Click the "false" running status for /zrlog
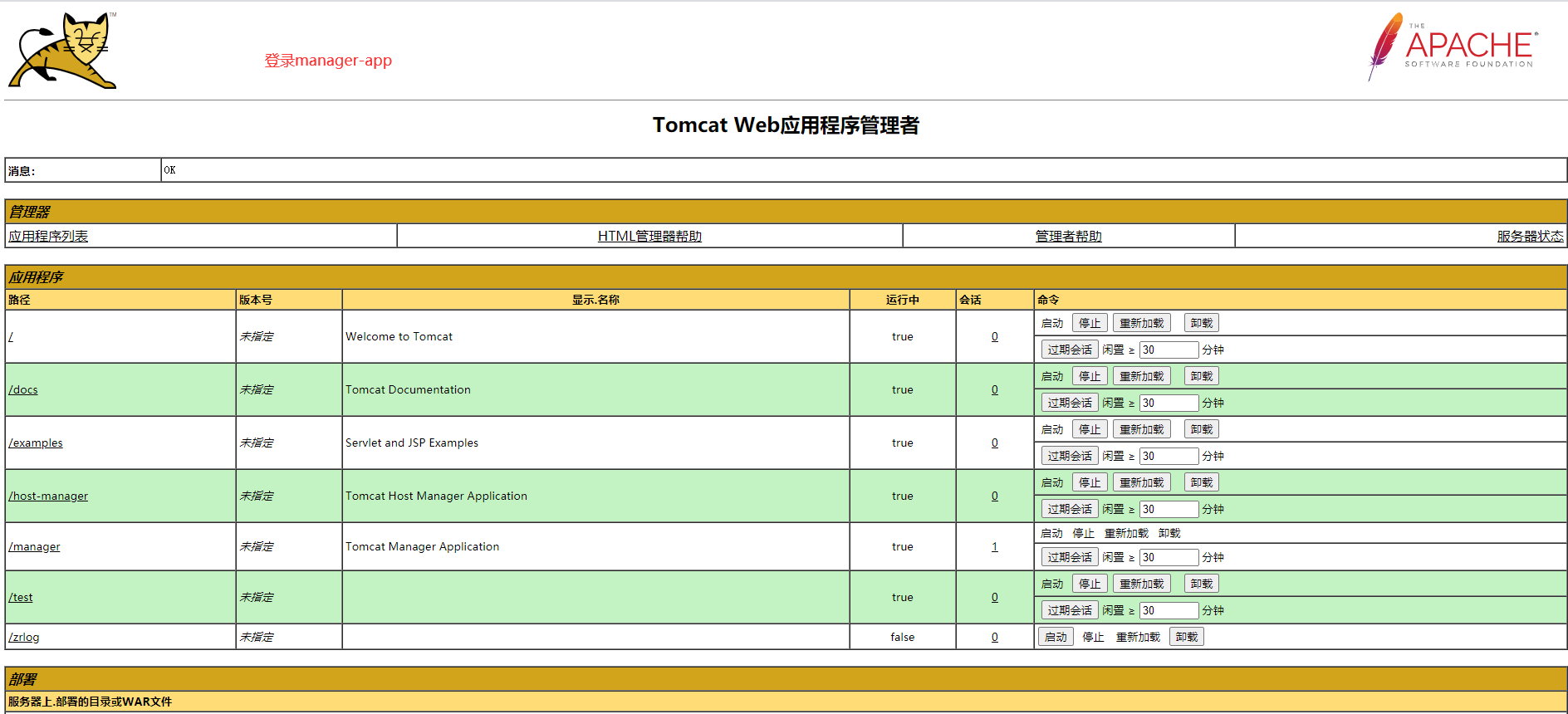Viewport: 1568px width, 714px height. click(902, 637)
